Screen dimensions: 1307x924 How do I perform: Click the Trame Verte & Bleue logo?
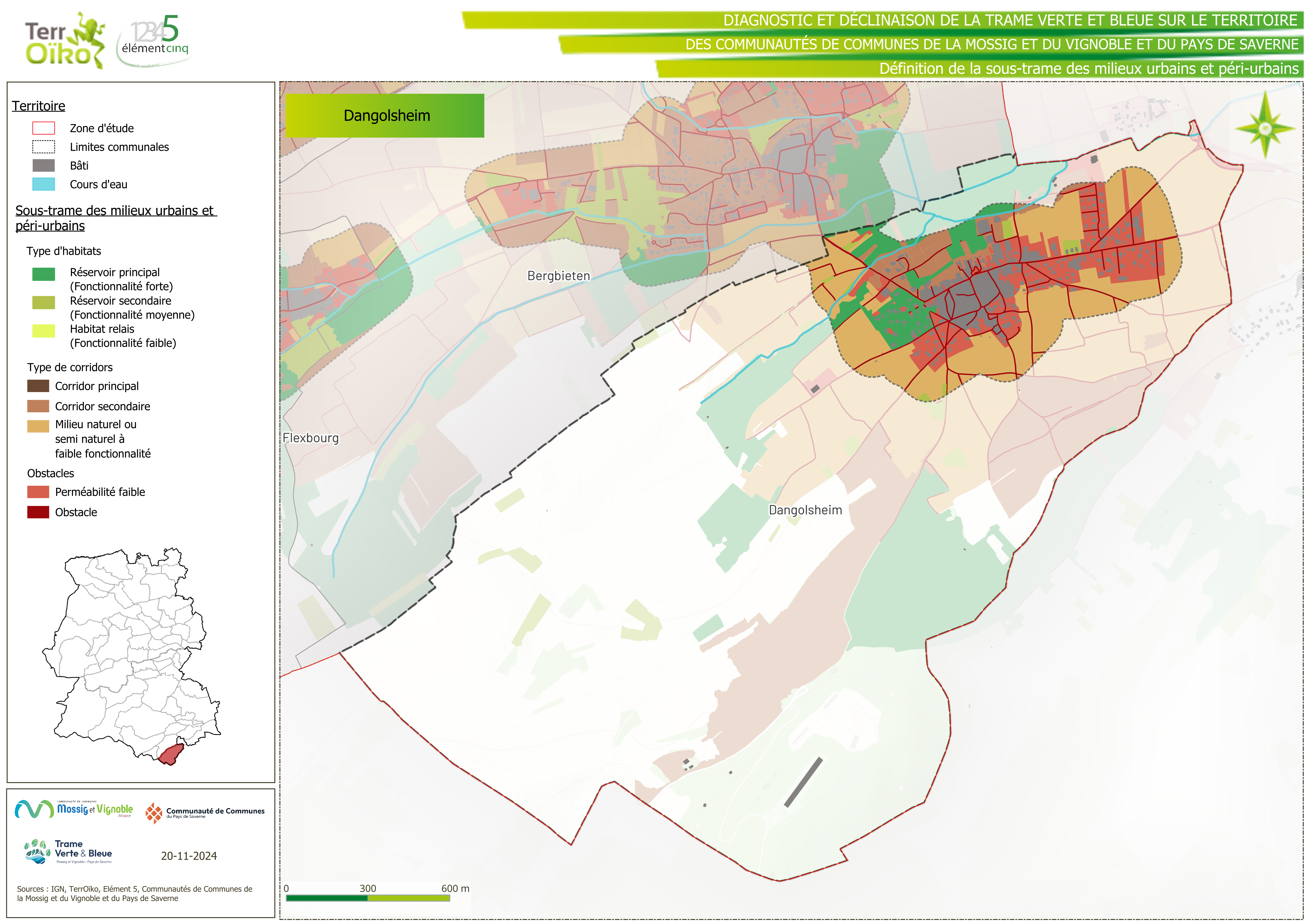[x=69, y=852]
